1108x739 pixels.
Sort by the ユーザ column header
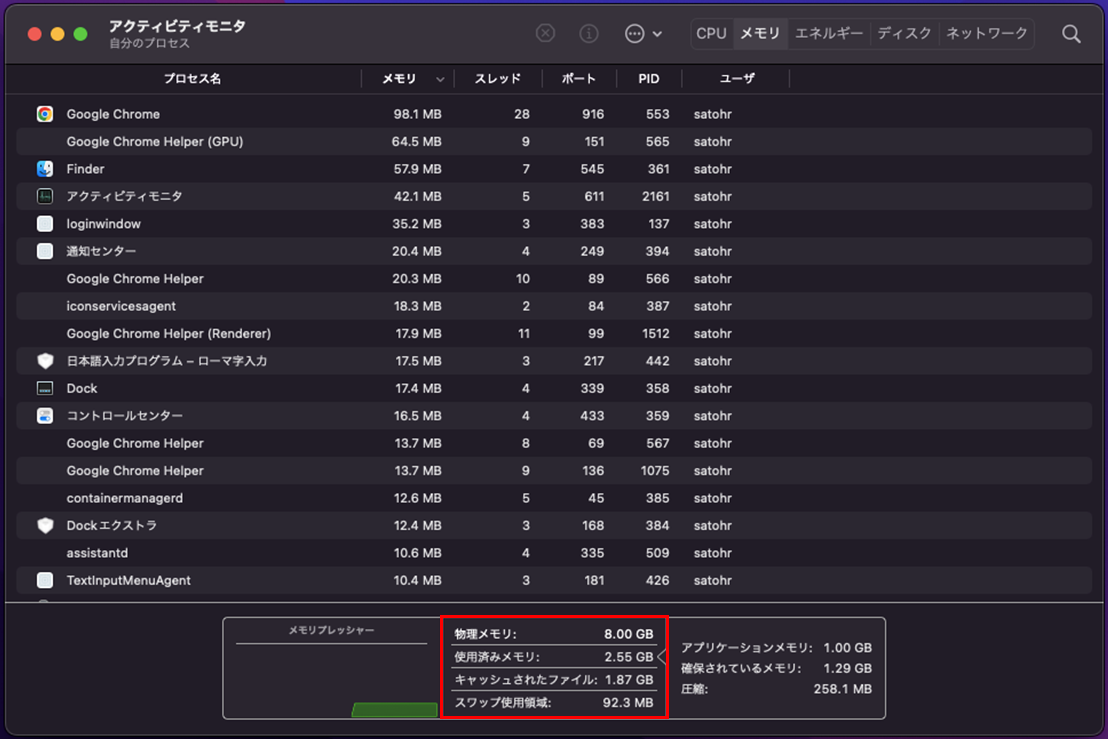(x=737, y=78)
